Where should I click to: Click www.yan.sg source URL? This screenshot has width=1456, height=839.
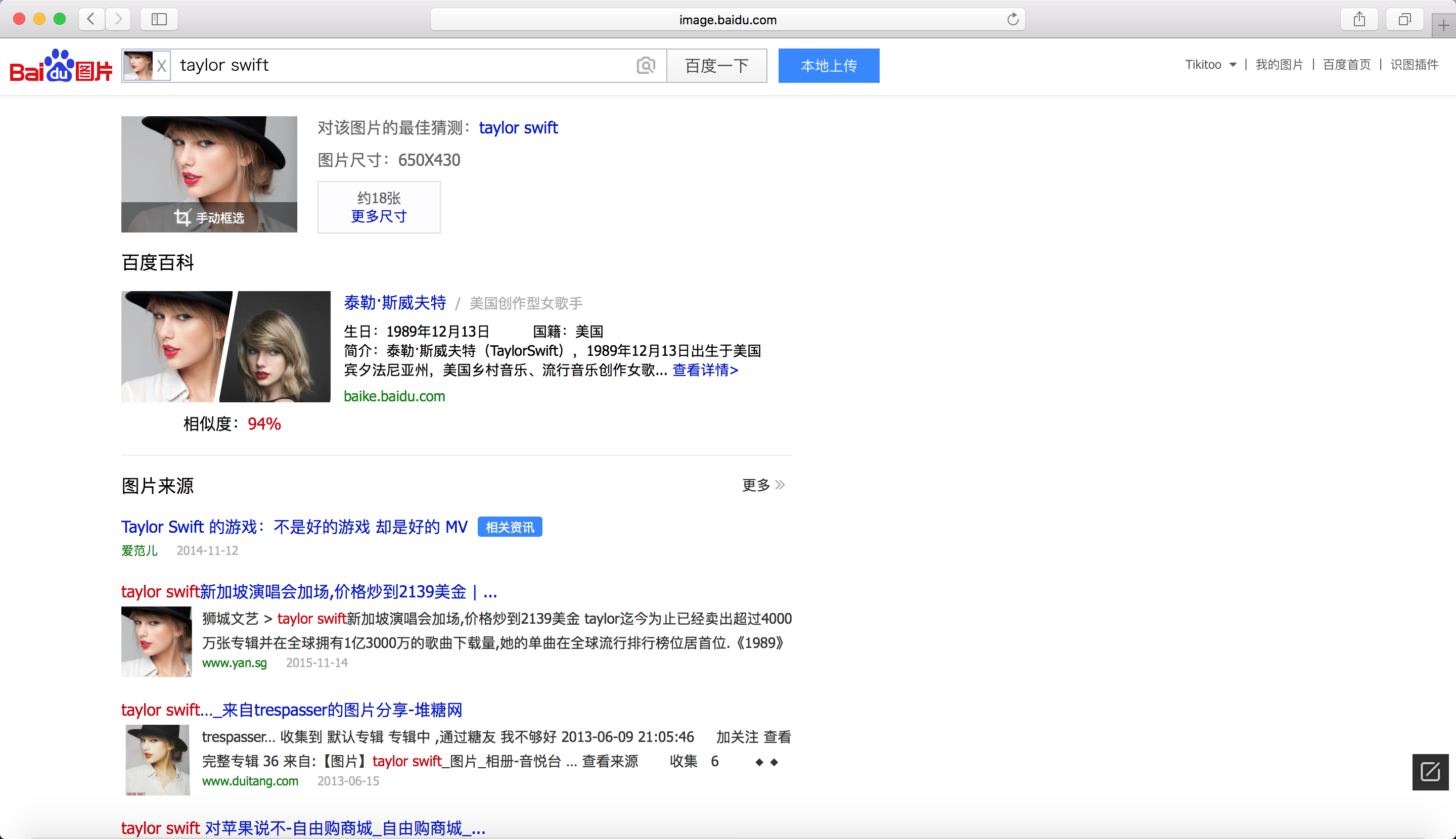coord(234,663)
